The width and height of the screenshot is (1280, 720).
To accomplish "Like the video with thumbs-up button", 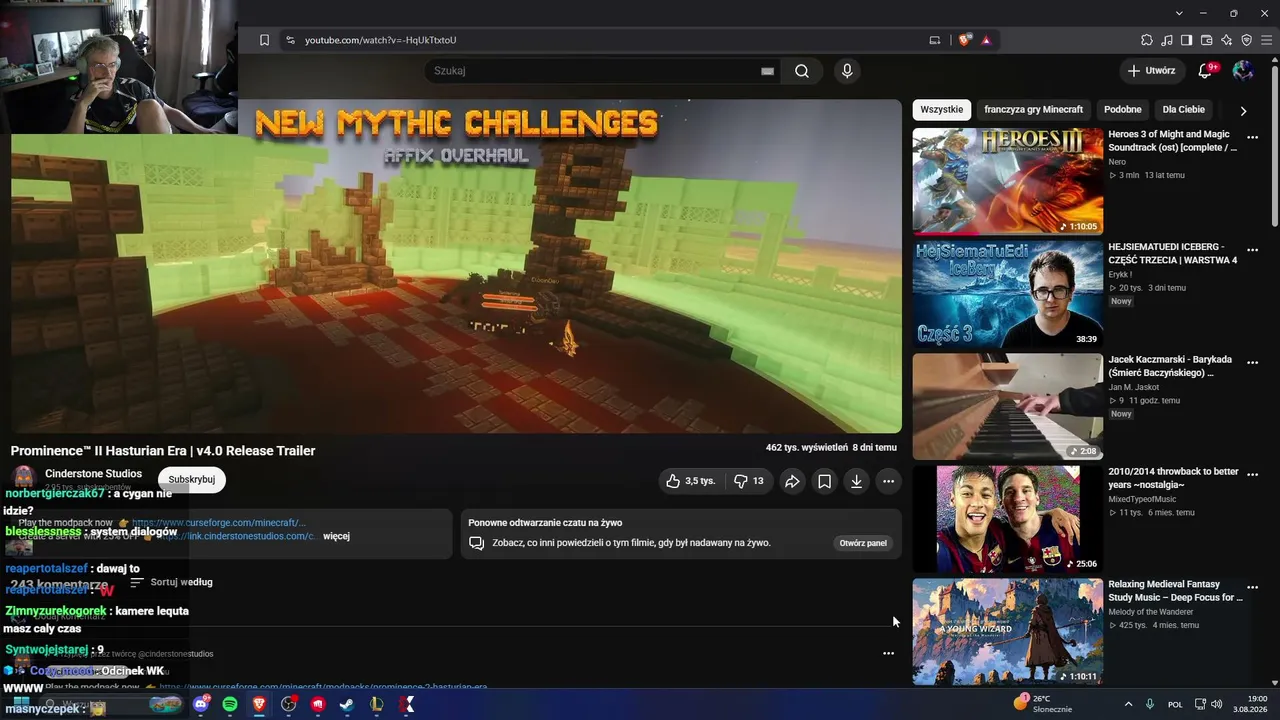I will tap(691, 481).
